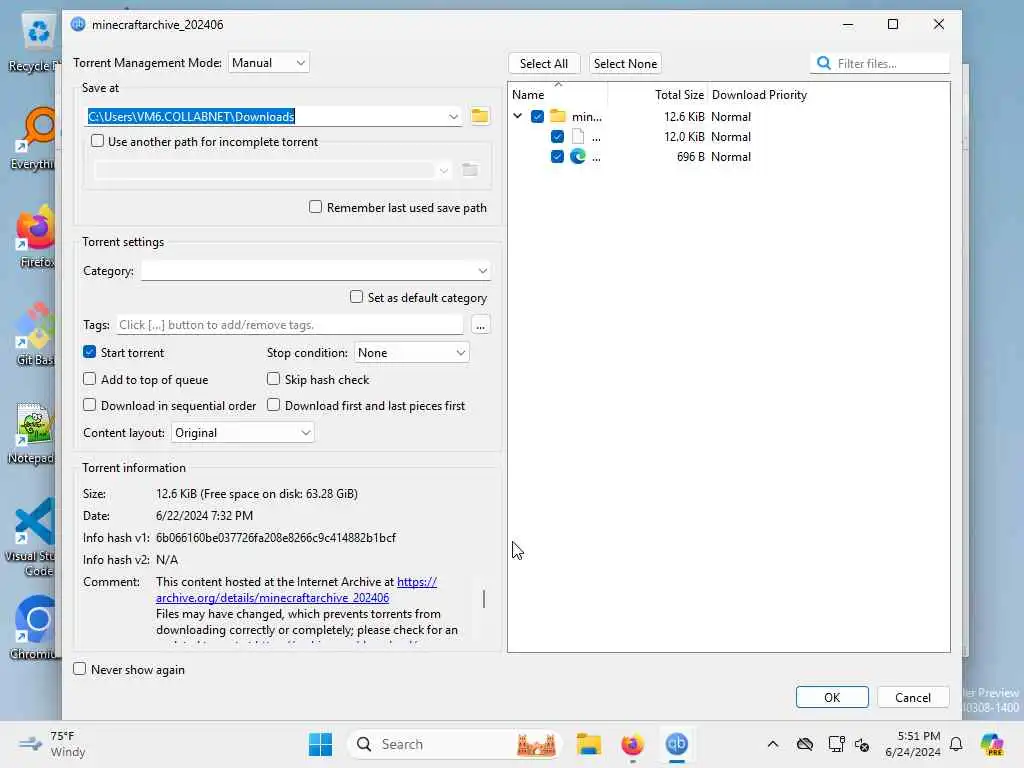The image size is (1024, 768).
Task: Enable Download in sequential order
Action: pos(90,405)
